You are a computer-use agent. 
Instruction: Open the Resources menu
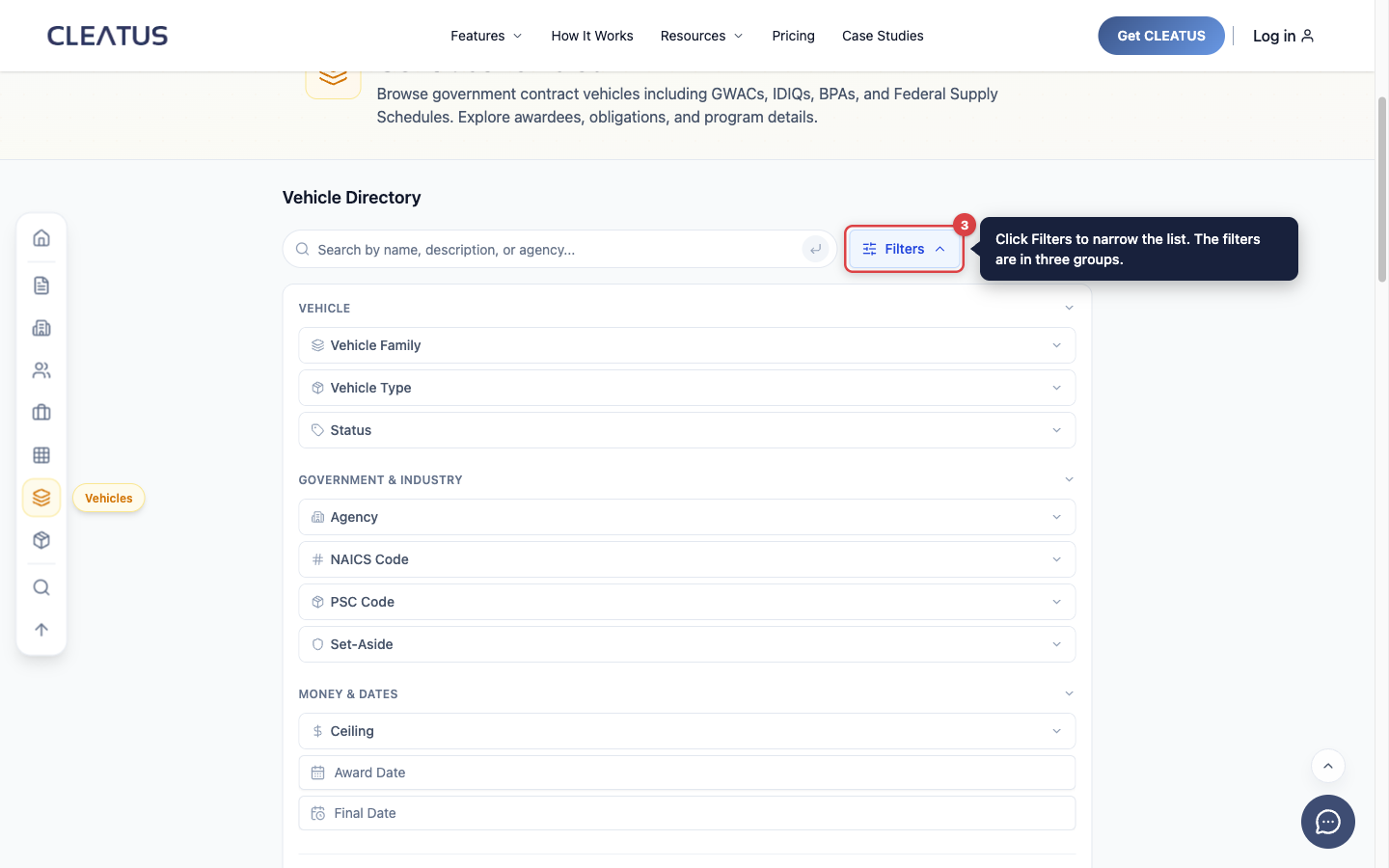click(x=701, y=36)
